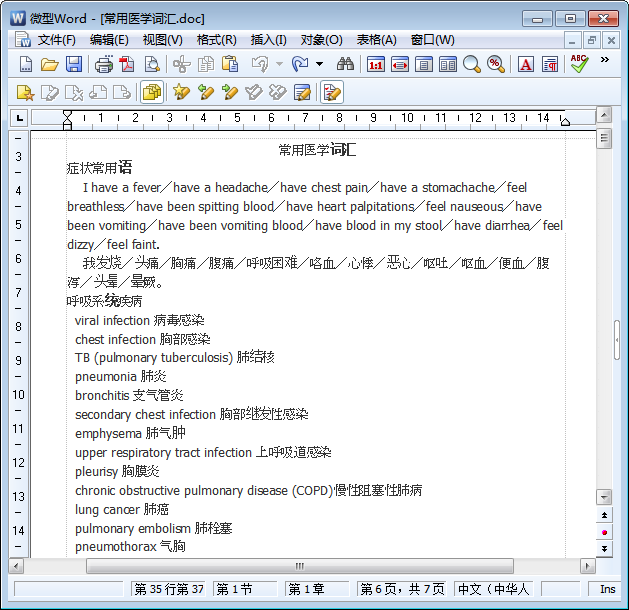Image resolution: width=629 pixels, height=610 pixels.
Task: Open a file with the folder icon
Action: (50, 64)
